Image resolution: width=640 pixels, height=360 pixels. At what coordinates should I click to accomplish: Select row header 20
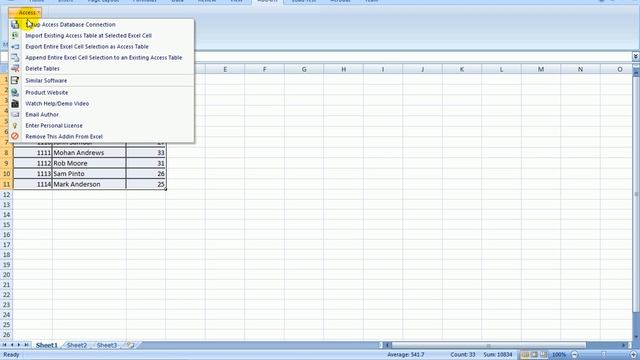[x=7, y=275]
